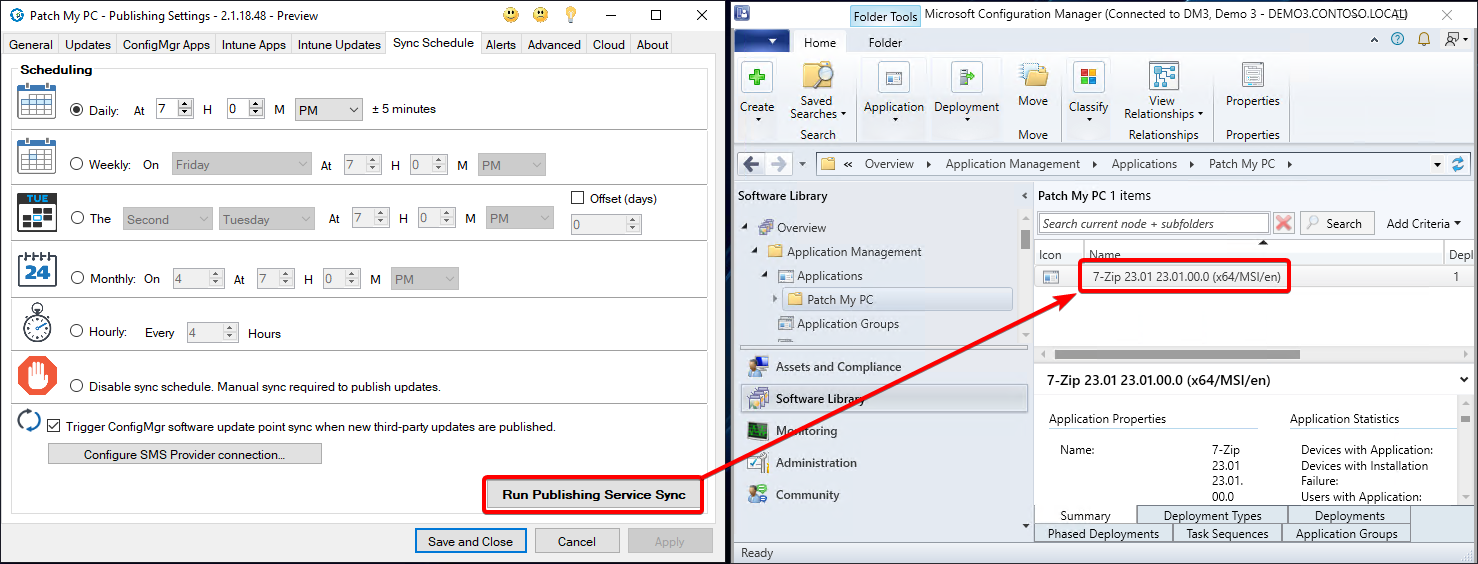Click the Classify ribbon icon
This screenshot has width=1478, height=564.
tap(1088, 78)
